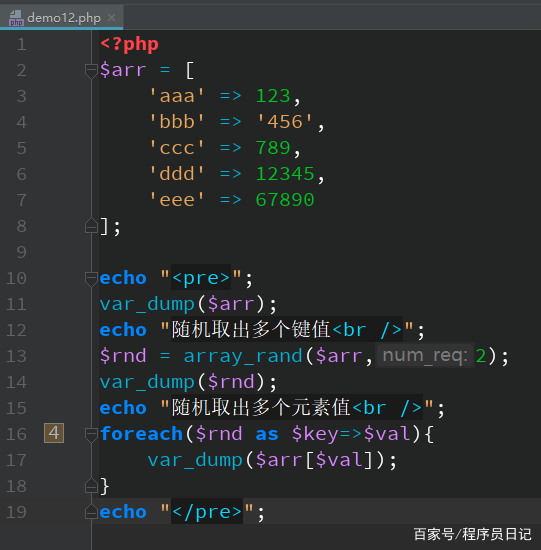Click the </pre> string on line 19

click(x=207, y=512)
